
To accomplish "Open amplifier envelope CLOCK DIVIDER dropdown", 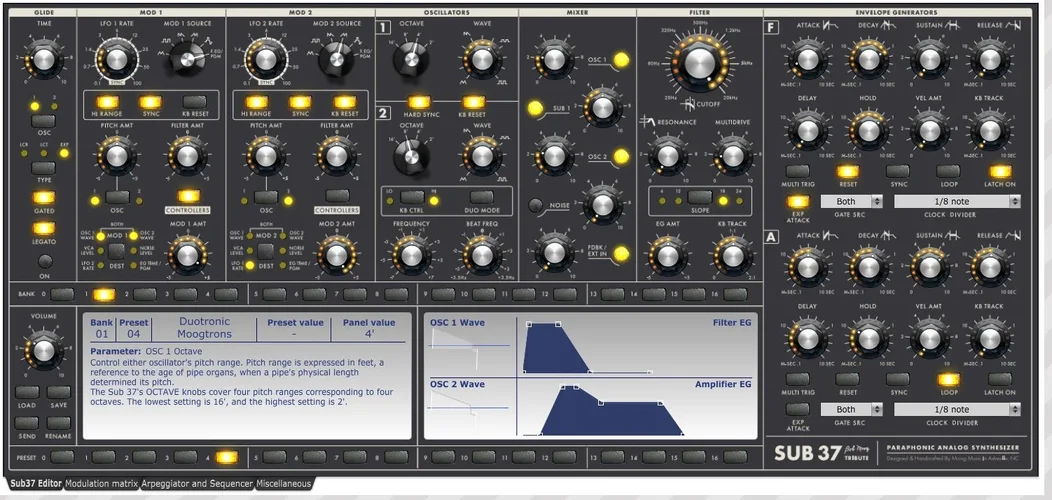I will [x=957, y=409].
